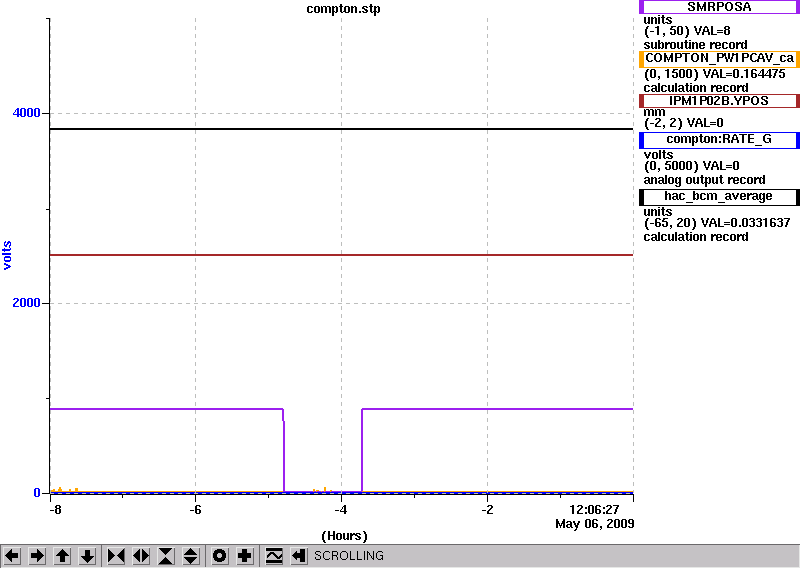The width and height of the screenshot is (800, 568).
Task: Click the compton.stp graph title
Action: (x=343, y=9)
